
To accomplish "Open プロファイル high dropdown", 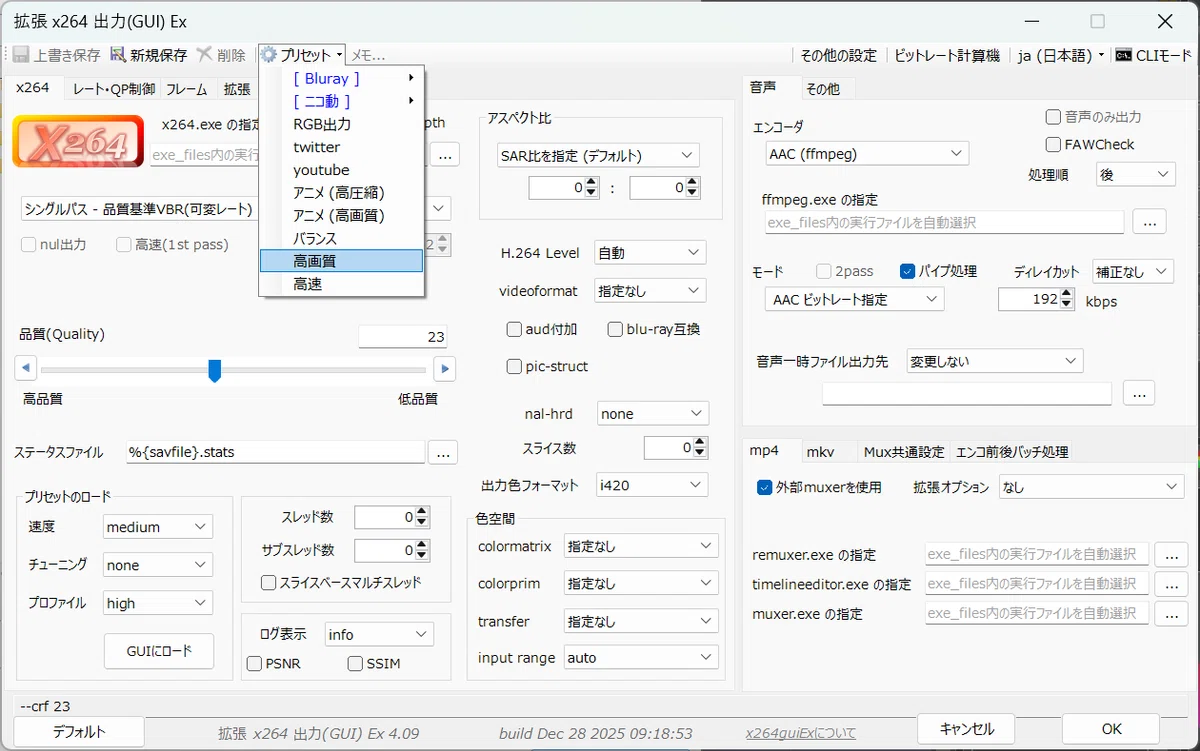I will (158, 603).
